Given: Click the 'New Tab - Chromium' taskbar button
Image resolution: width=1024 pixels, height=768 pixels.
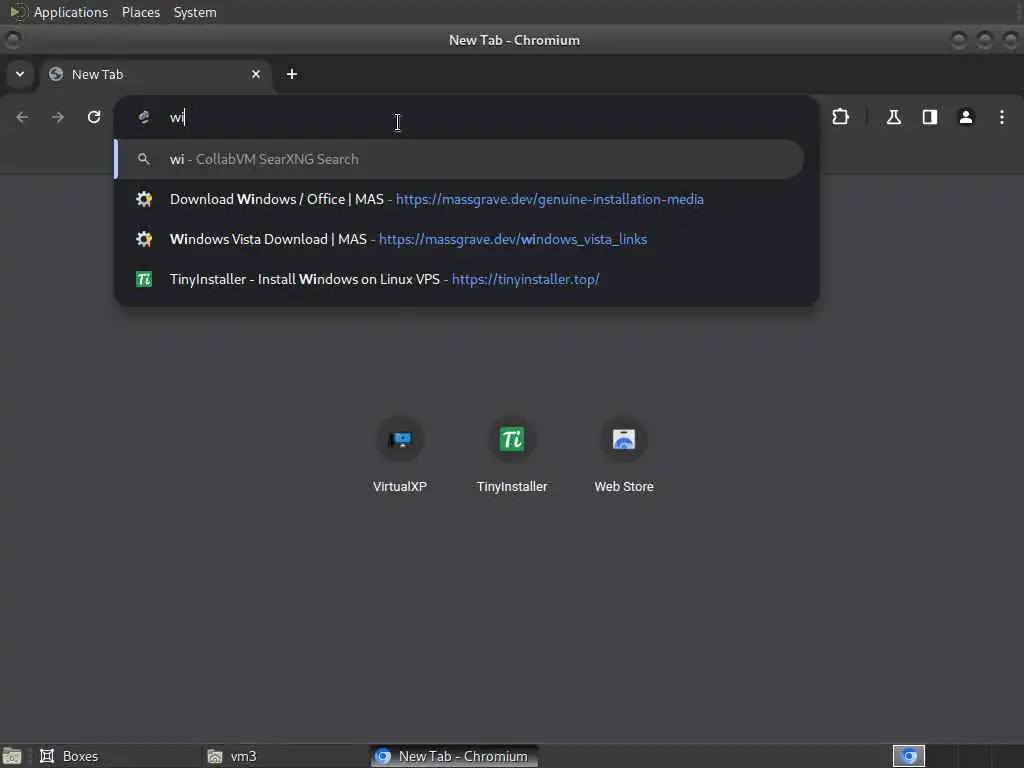Looking at the screenshot, I should click(455, 756).
